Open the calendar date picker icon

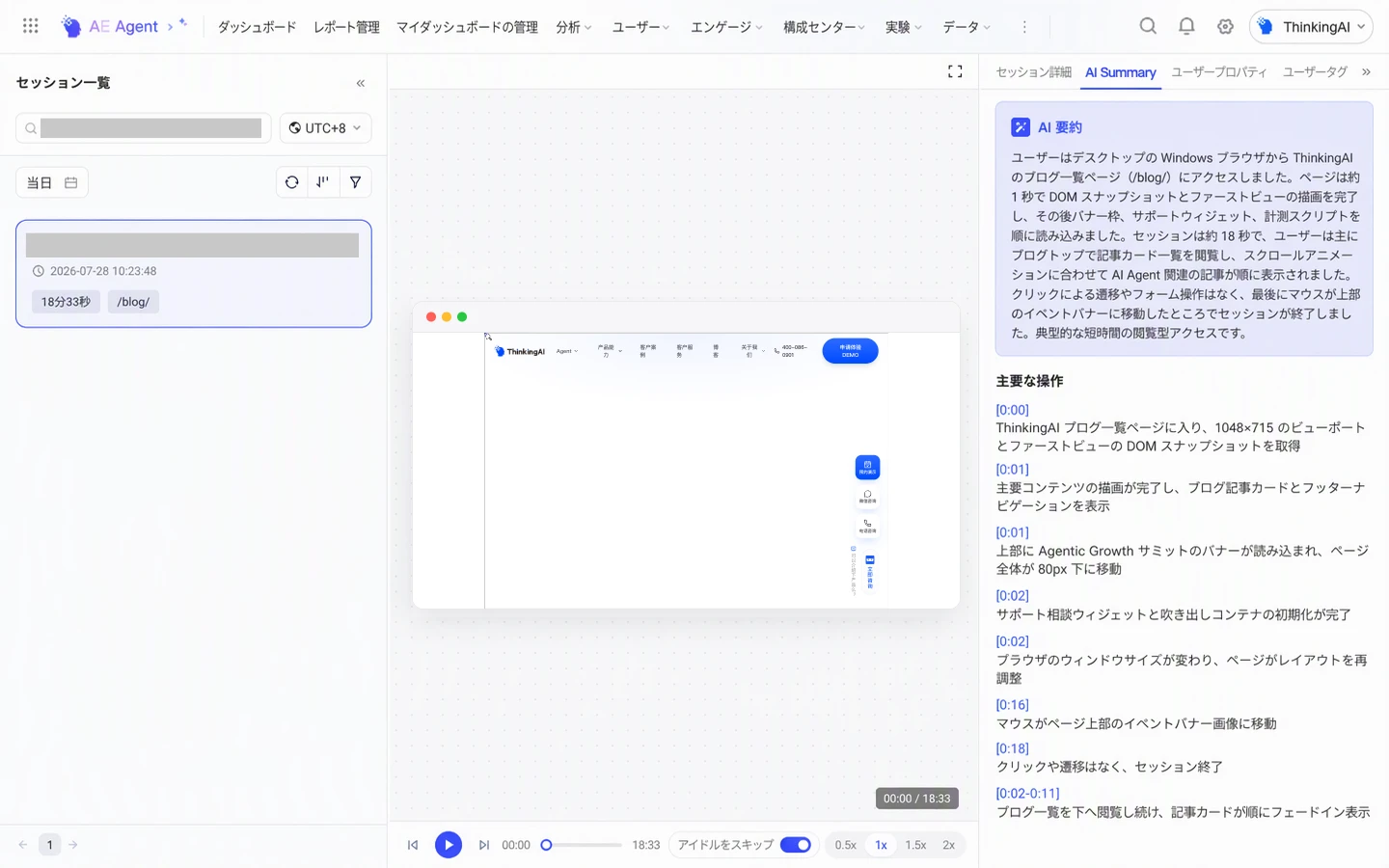tap(71, 182)
